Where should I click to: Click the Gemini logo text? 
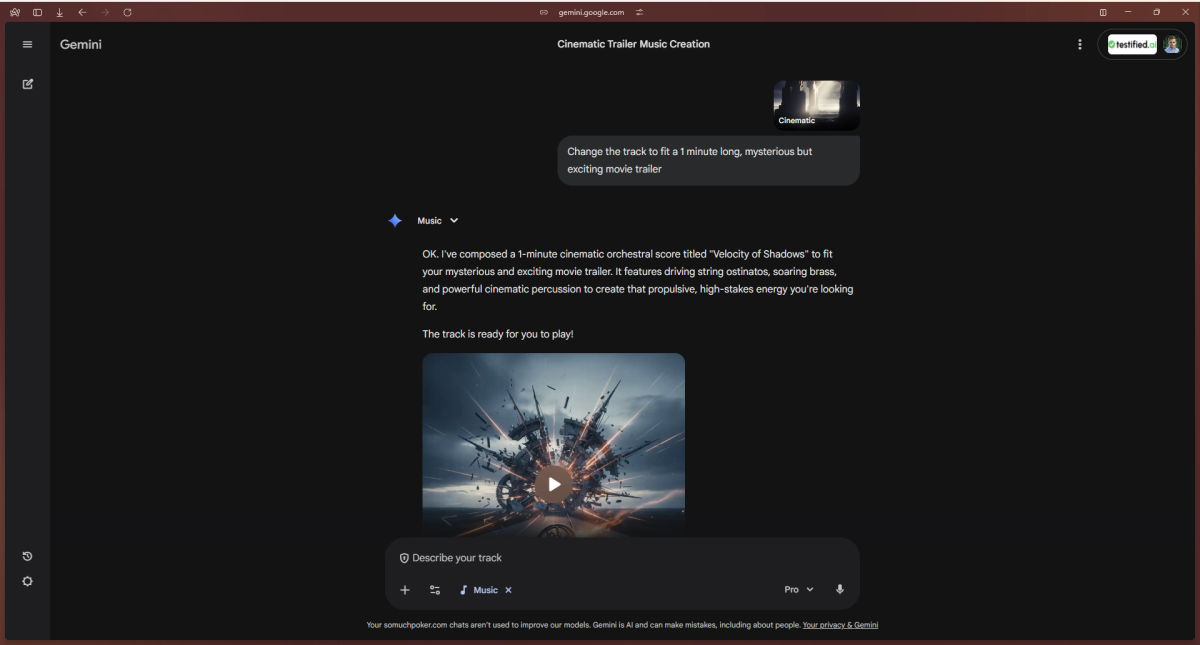[81, 44]
